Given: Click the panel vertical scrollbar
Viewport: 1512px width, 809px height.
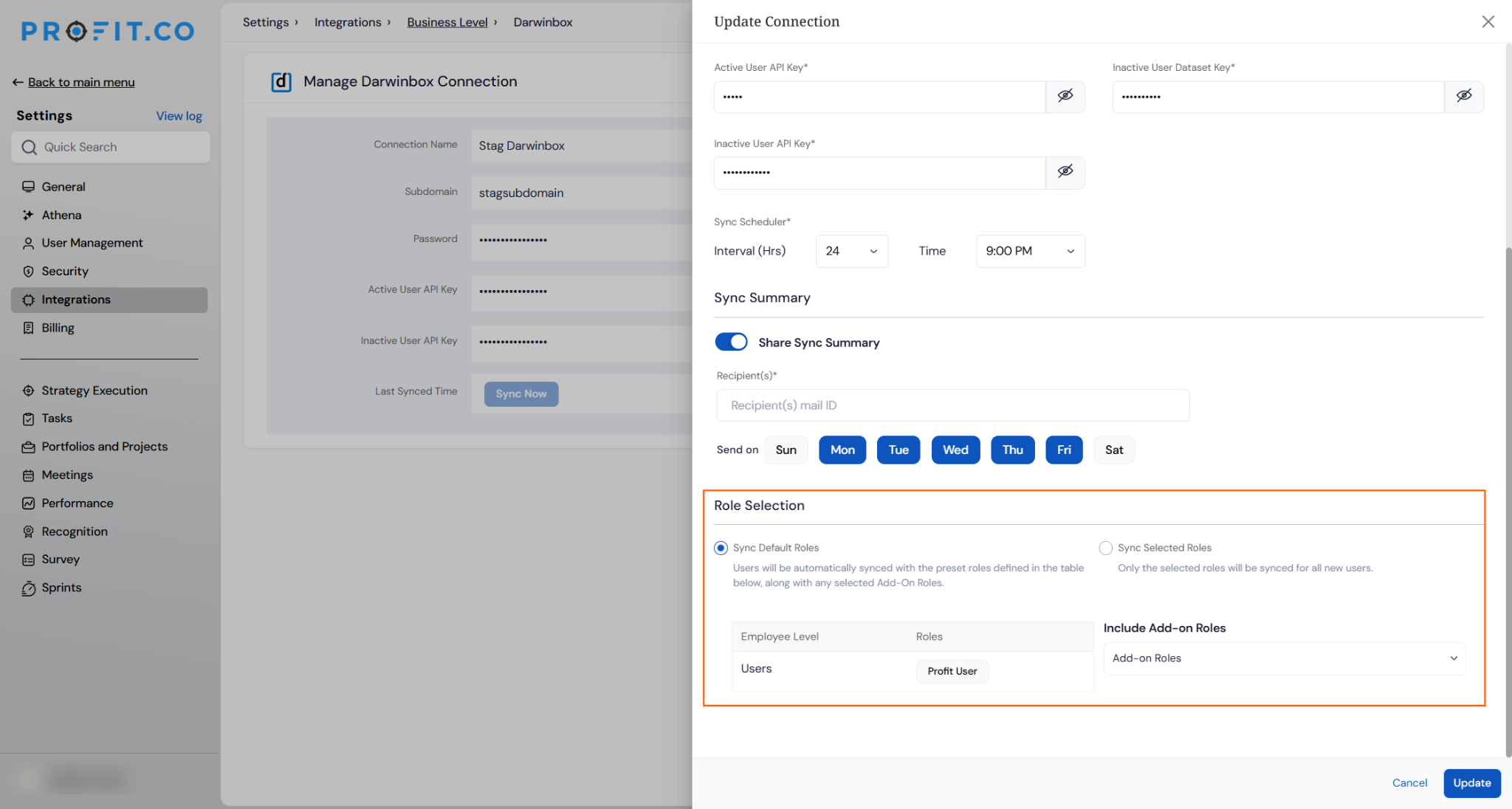Looking at the screenshot, I should pos(1508,502).
